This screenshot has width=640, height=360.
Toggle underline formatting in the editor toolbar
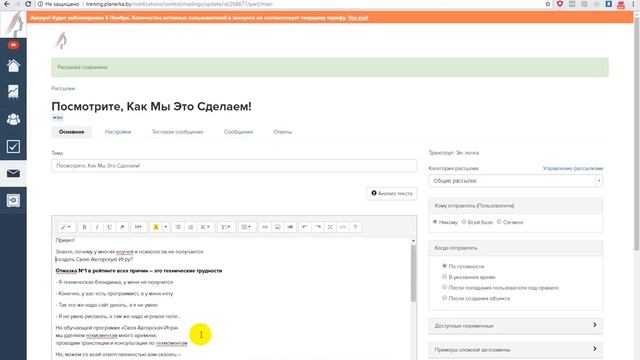[x=109, y=227]
